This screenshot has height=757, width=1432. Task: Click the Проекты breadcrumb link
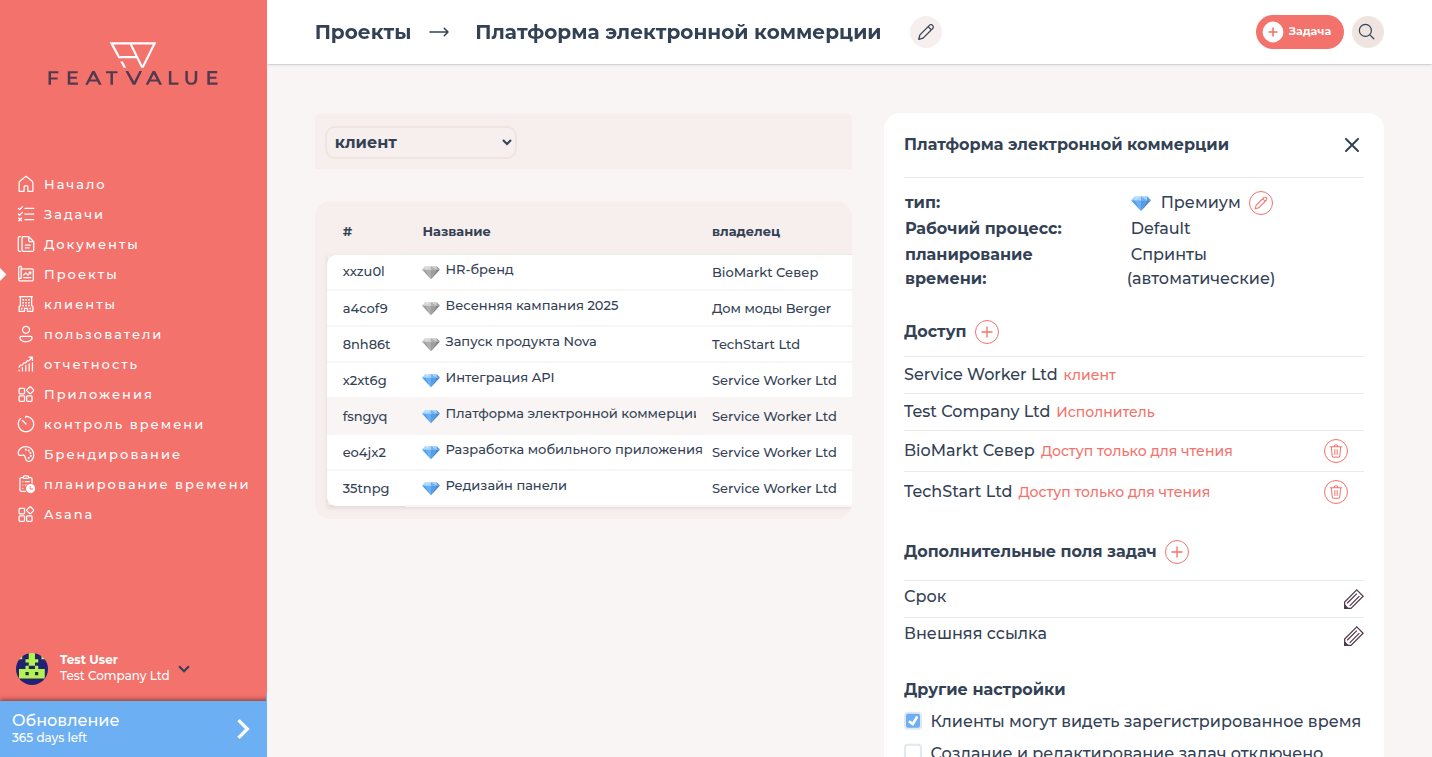pyautogui.click(x=363, y=32)
